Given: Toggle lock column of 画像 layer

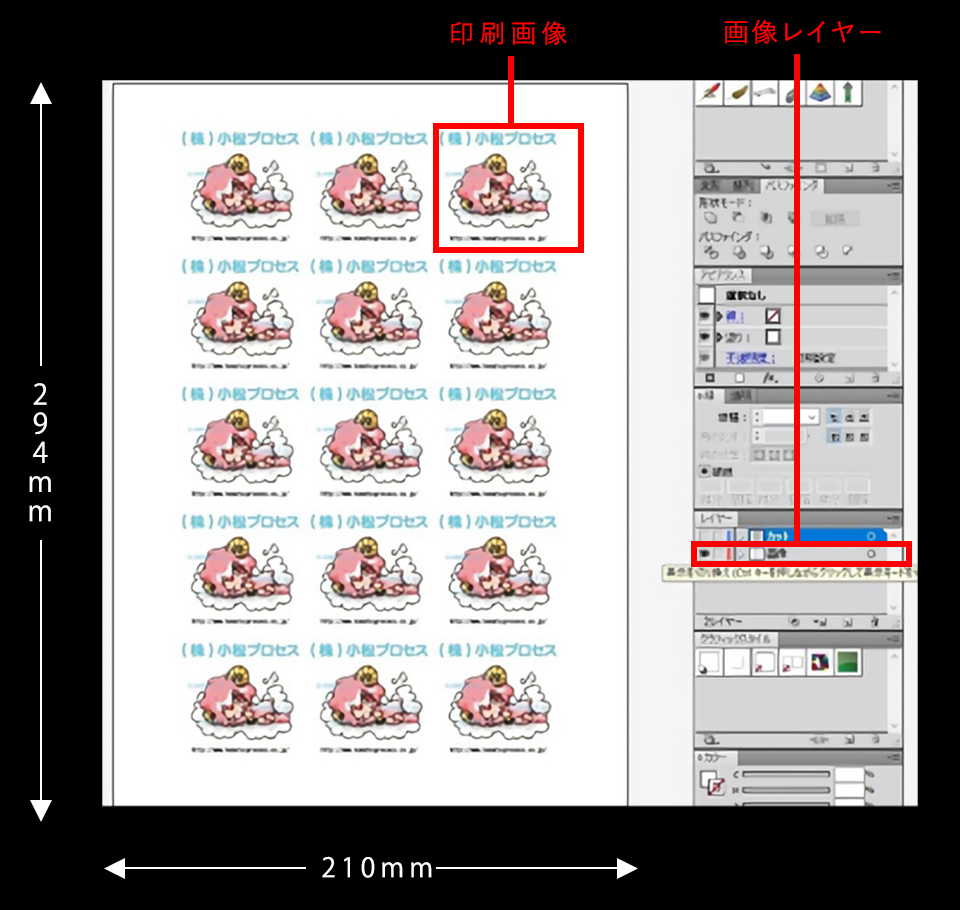Looking at the screenshot, I should 718,554.
